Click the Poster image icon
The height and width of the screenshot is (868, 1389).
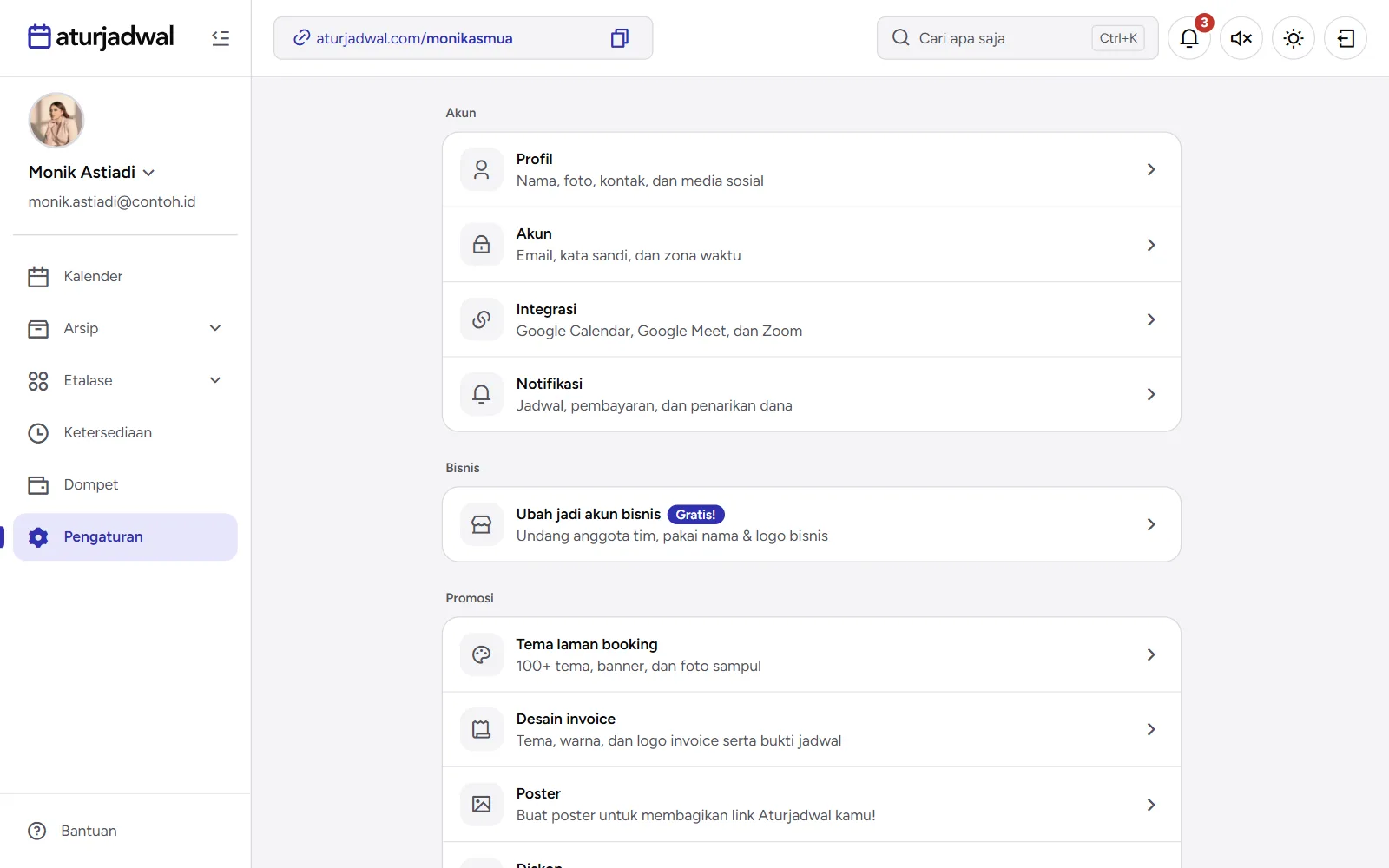tap(482, 805)
